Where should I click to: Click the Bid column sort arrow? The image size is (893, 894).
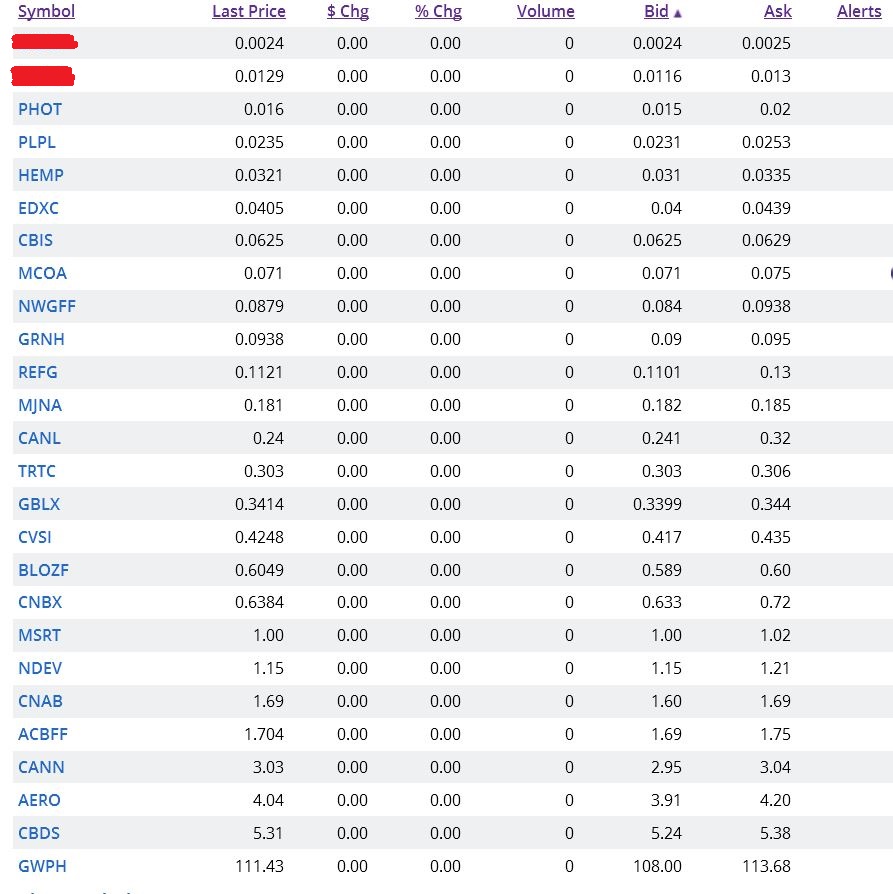click(x=678, y=13)
